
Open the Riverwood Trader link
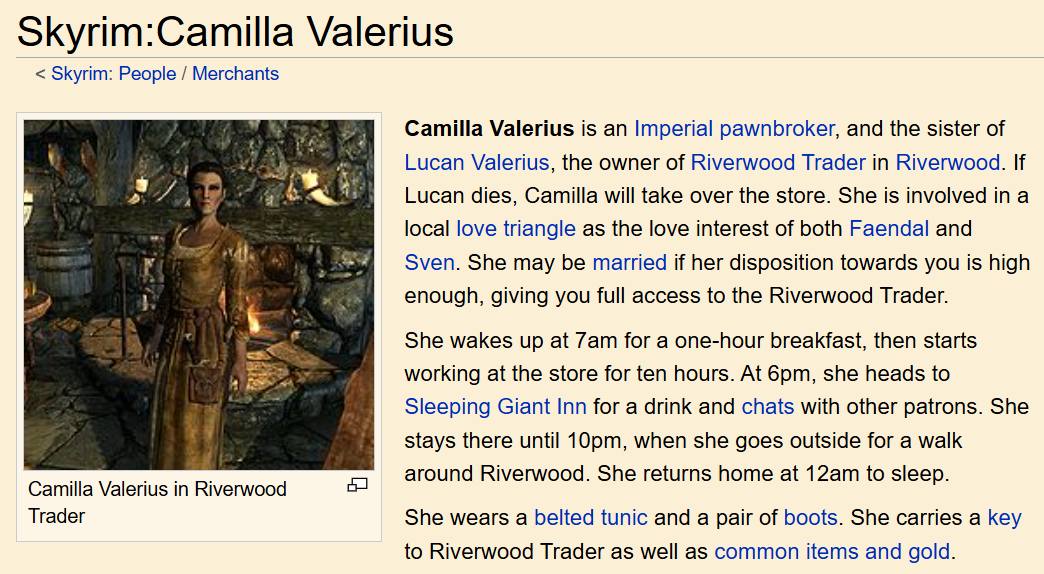tap(778, 162)
